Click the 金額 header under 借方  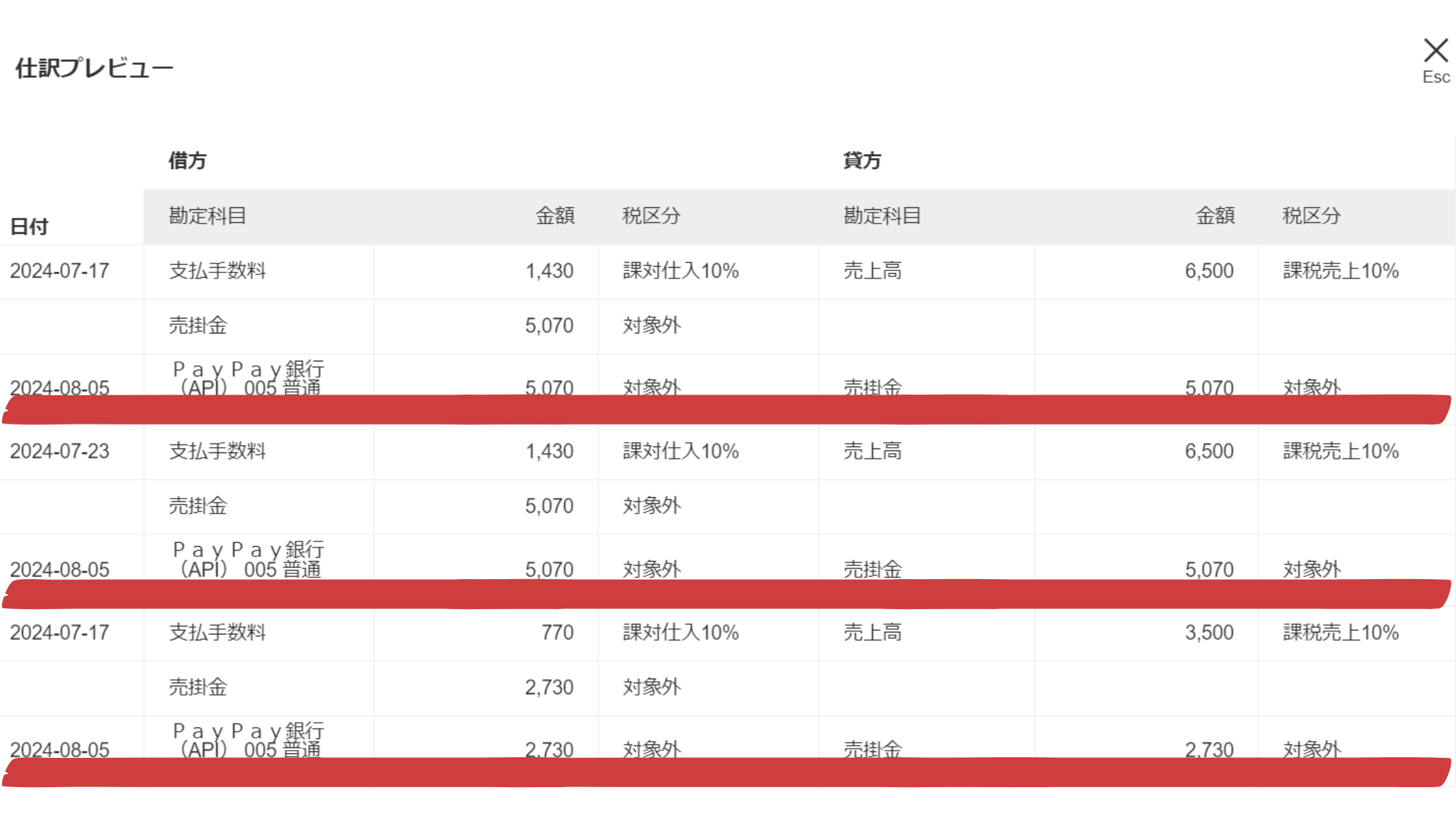[x=554, y=216]
